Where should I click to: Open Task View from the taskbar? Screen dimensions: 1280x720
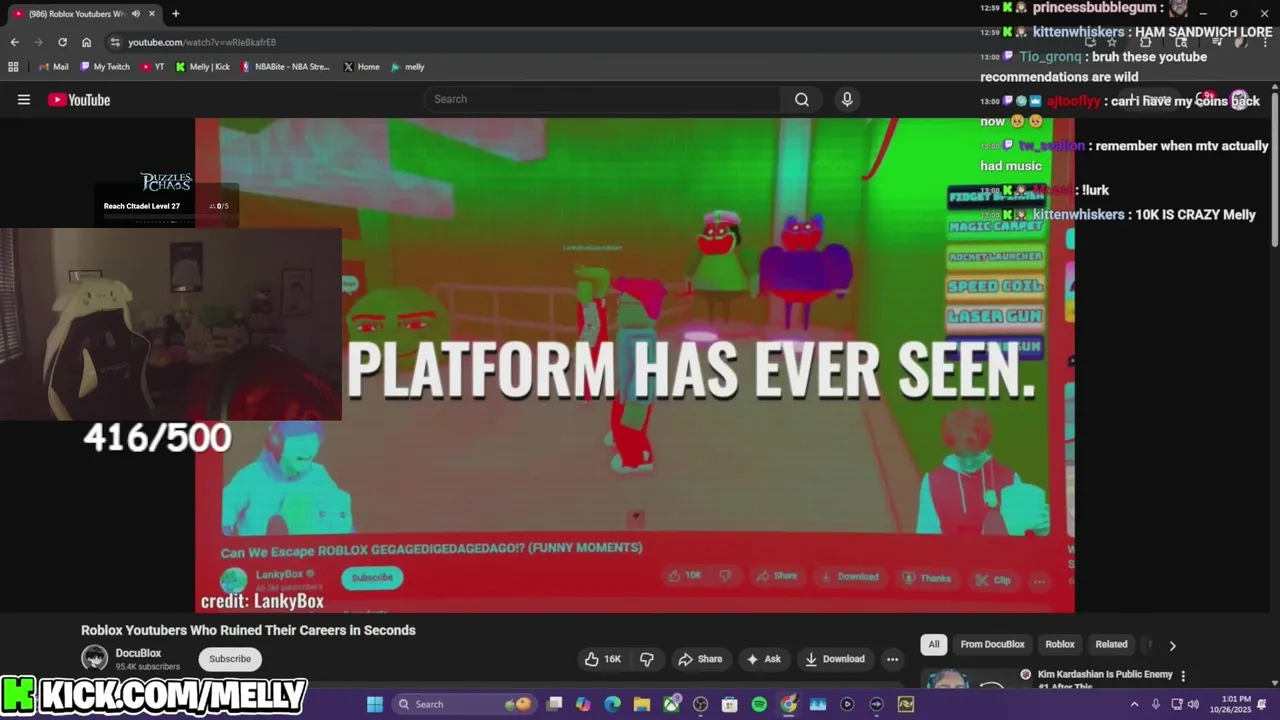pos(554,704)
